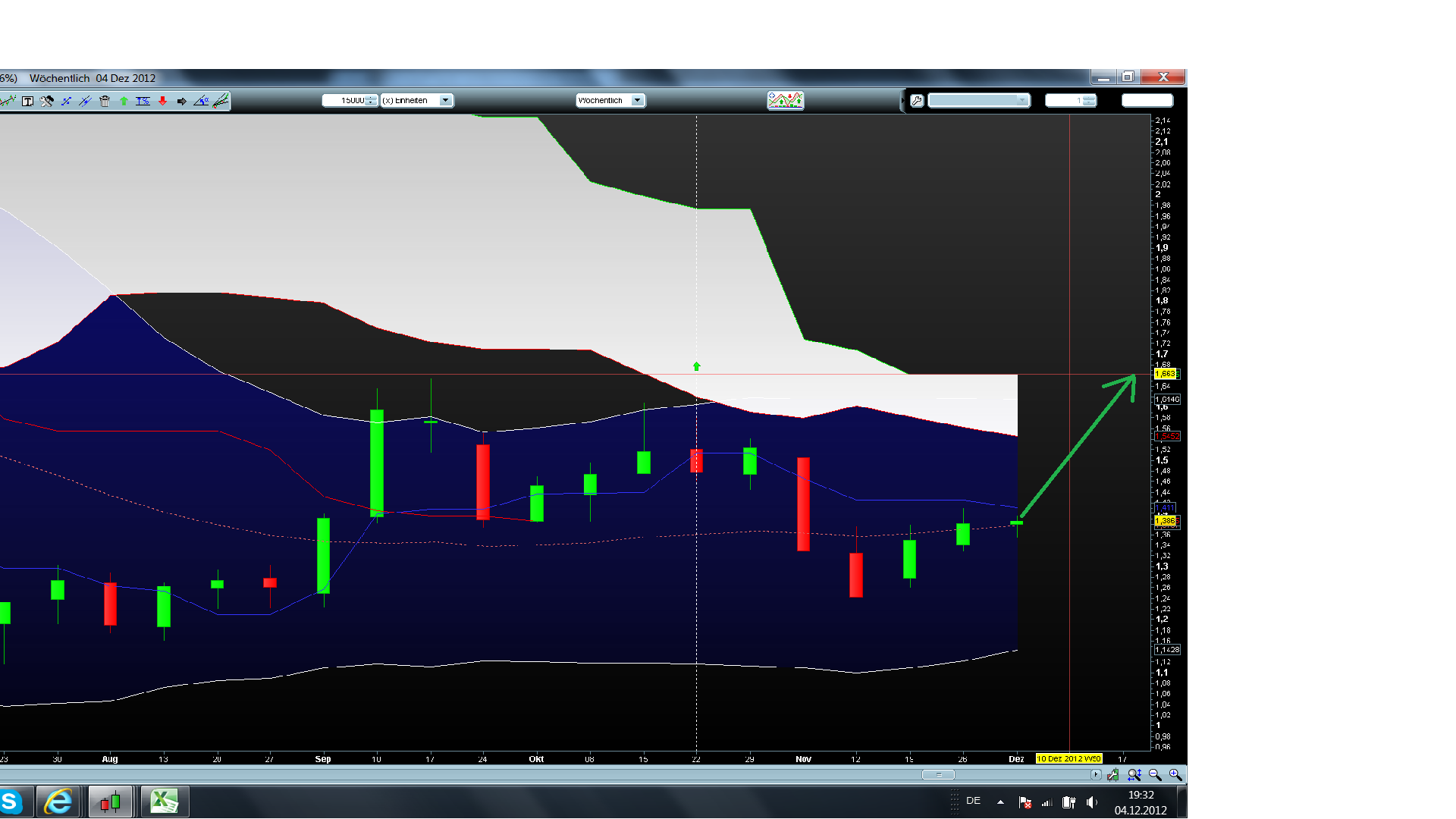Viewport: 1456px width, 819px height.
Task: Click the hammer and wrench settings icon
Action: coord(47,101)
